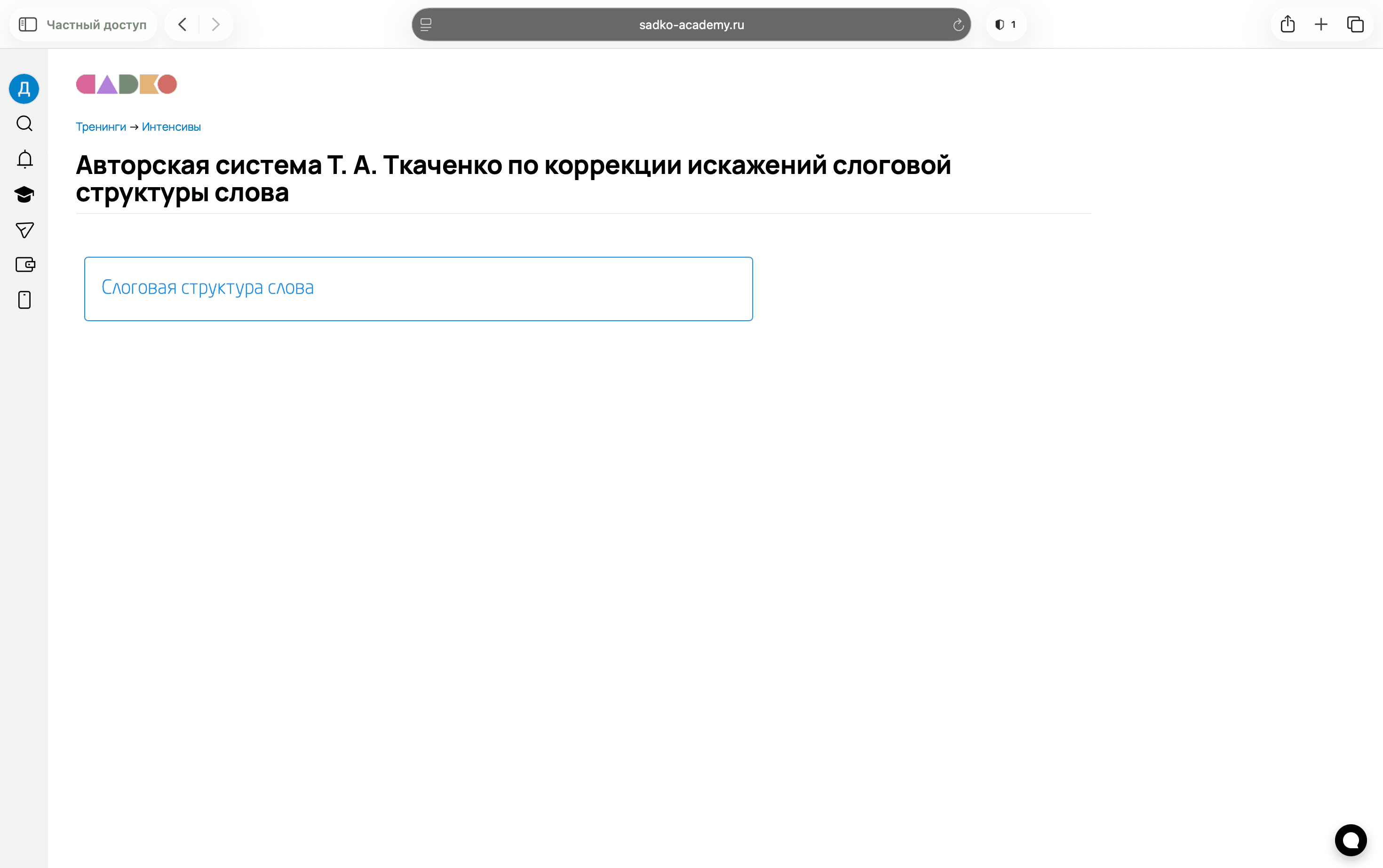Select the Слоговая структура слова card
Viewport: 1383px width, 868px height.
point(418,288)
